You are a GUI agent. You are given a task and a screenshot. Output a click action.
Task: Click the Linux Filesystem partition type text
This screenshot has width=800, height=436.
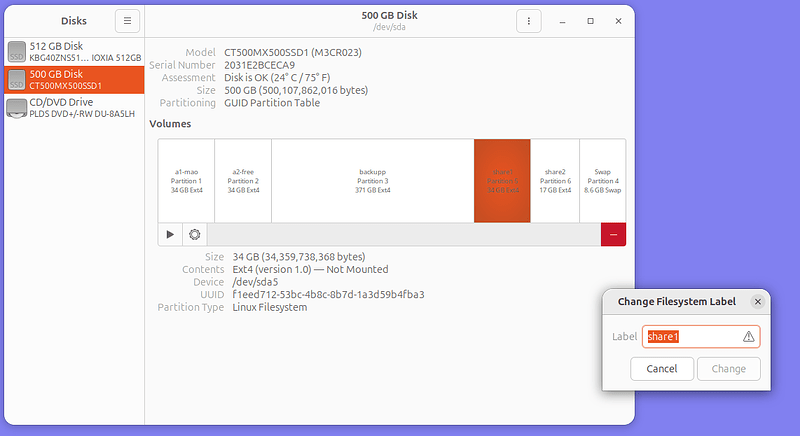point(270,307)
